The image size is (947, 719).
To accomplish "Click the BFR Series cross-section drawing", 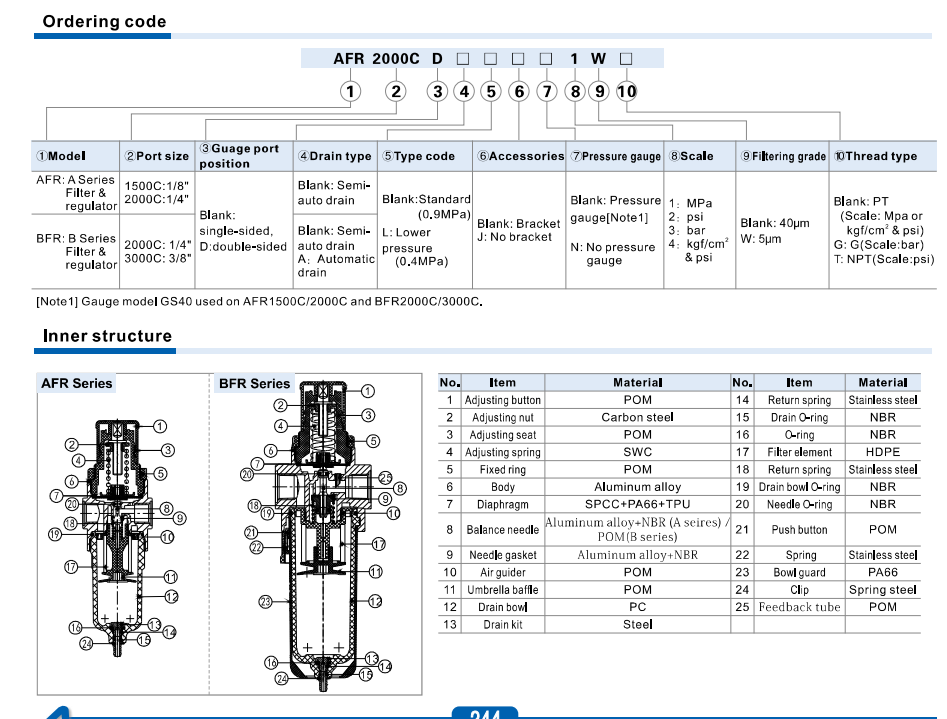I will click(323, 537).
